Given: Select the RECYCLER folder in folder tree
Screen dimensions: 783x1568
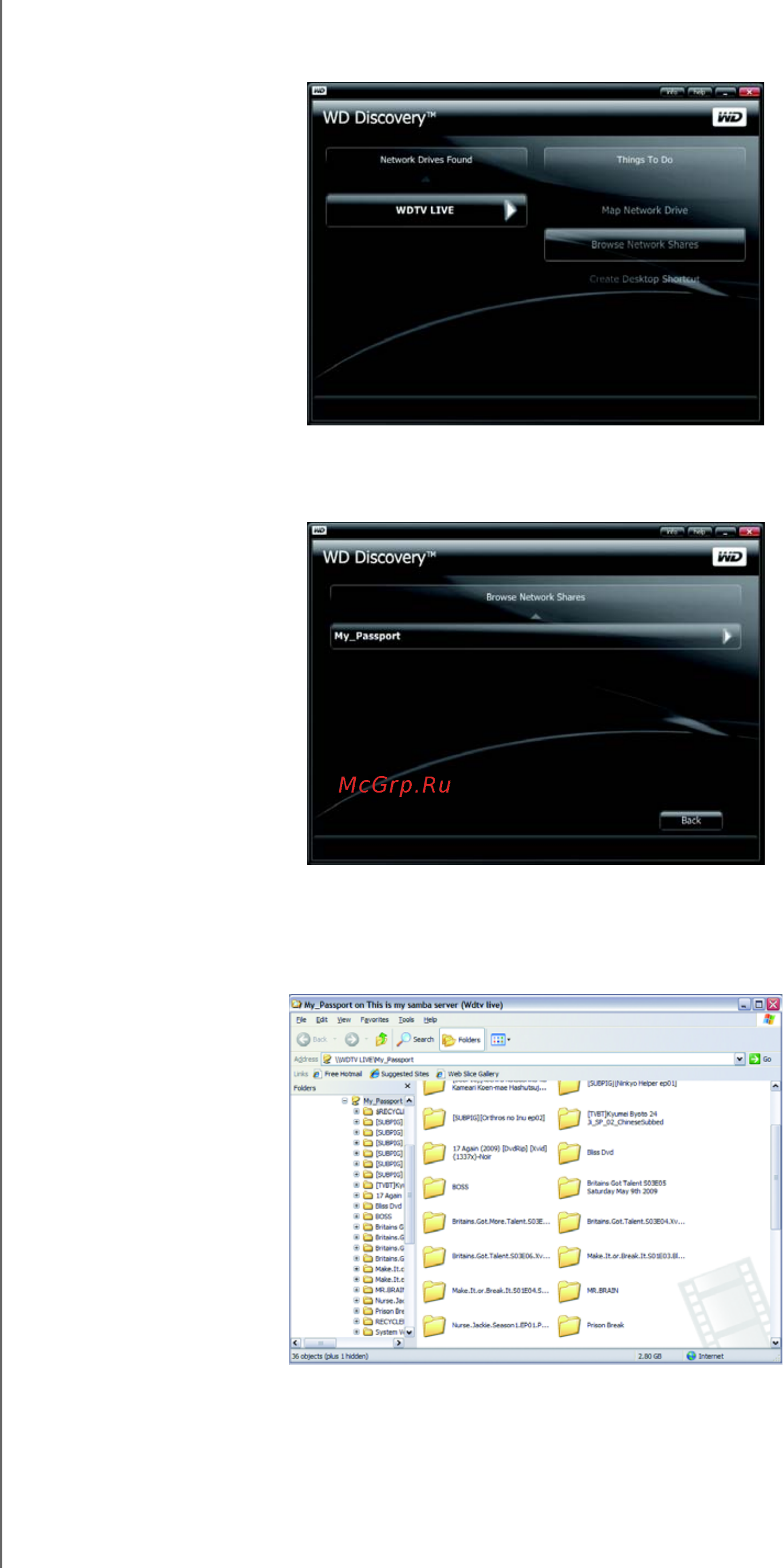Looking at the screenshot, I should 384,1321.
